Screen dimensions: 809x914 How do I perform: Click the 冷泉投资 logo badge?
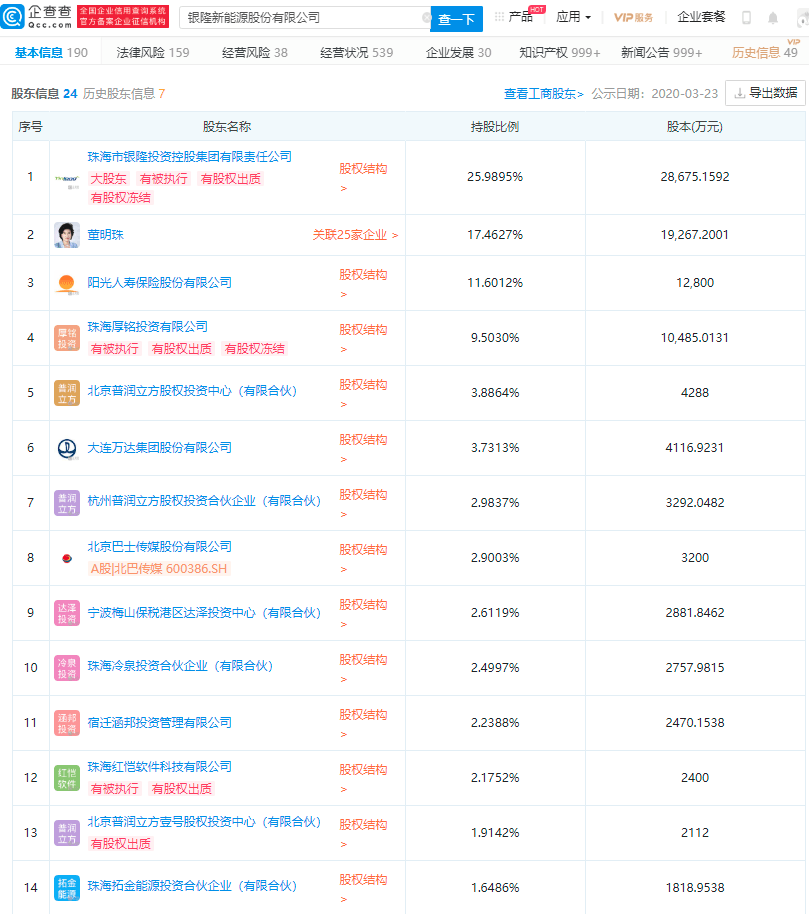(x=67, y=668)
